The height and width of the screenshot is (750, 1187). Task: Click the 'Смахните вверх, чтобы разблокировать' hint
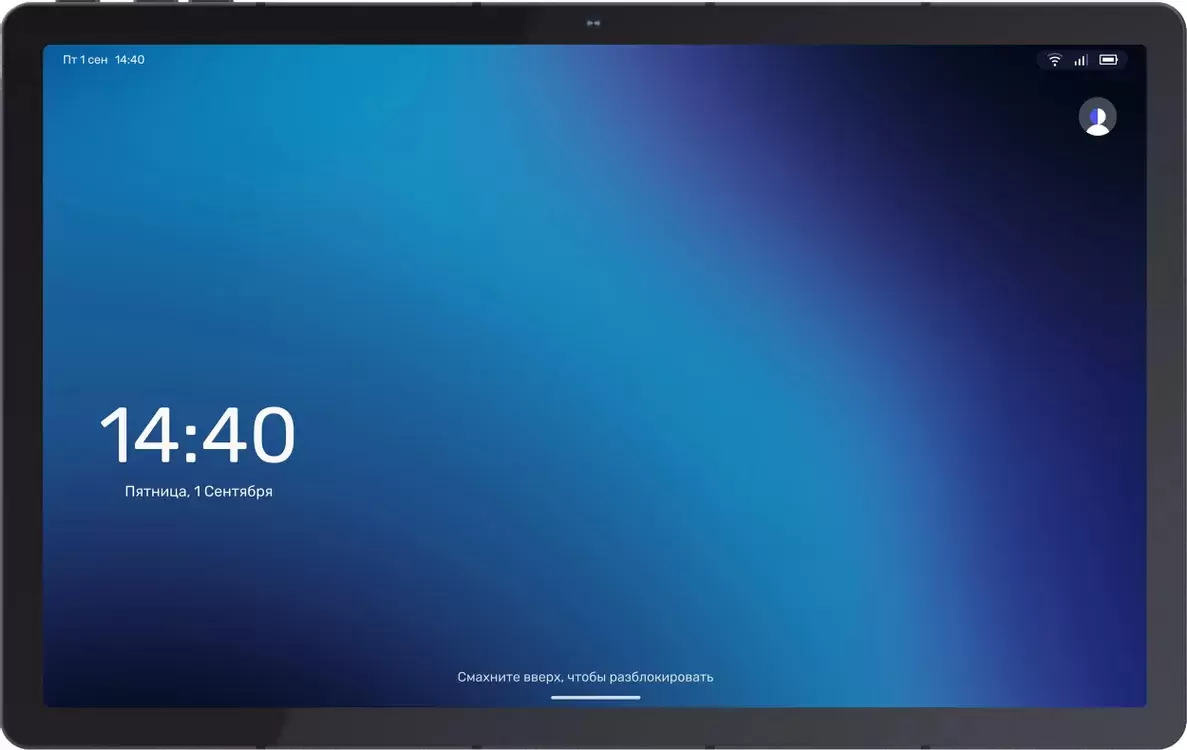pos(585,677)
